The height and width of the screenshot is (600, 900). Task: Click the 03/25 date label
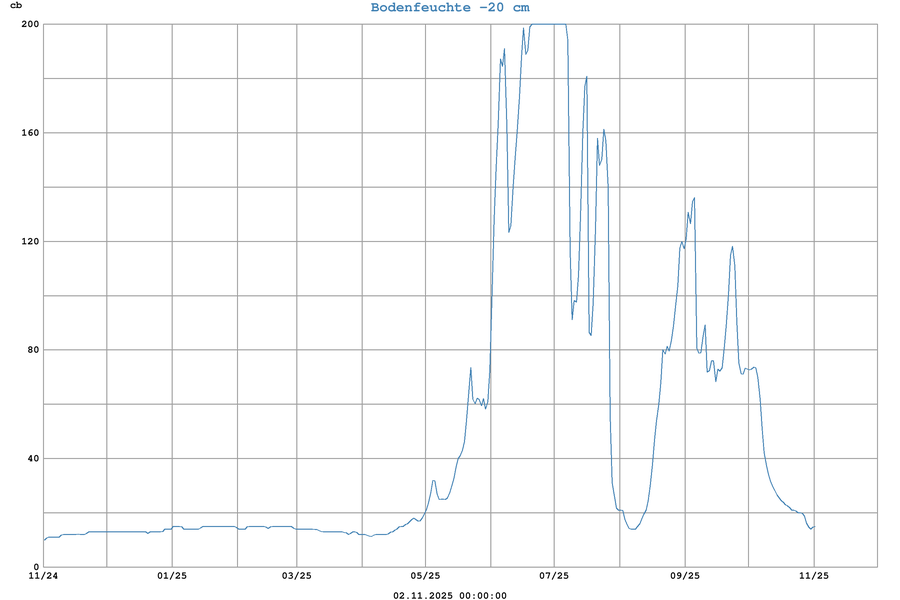(x=297, y=576)
